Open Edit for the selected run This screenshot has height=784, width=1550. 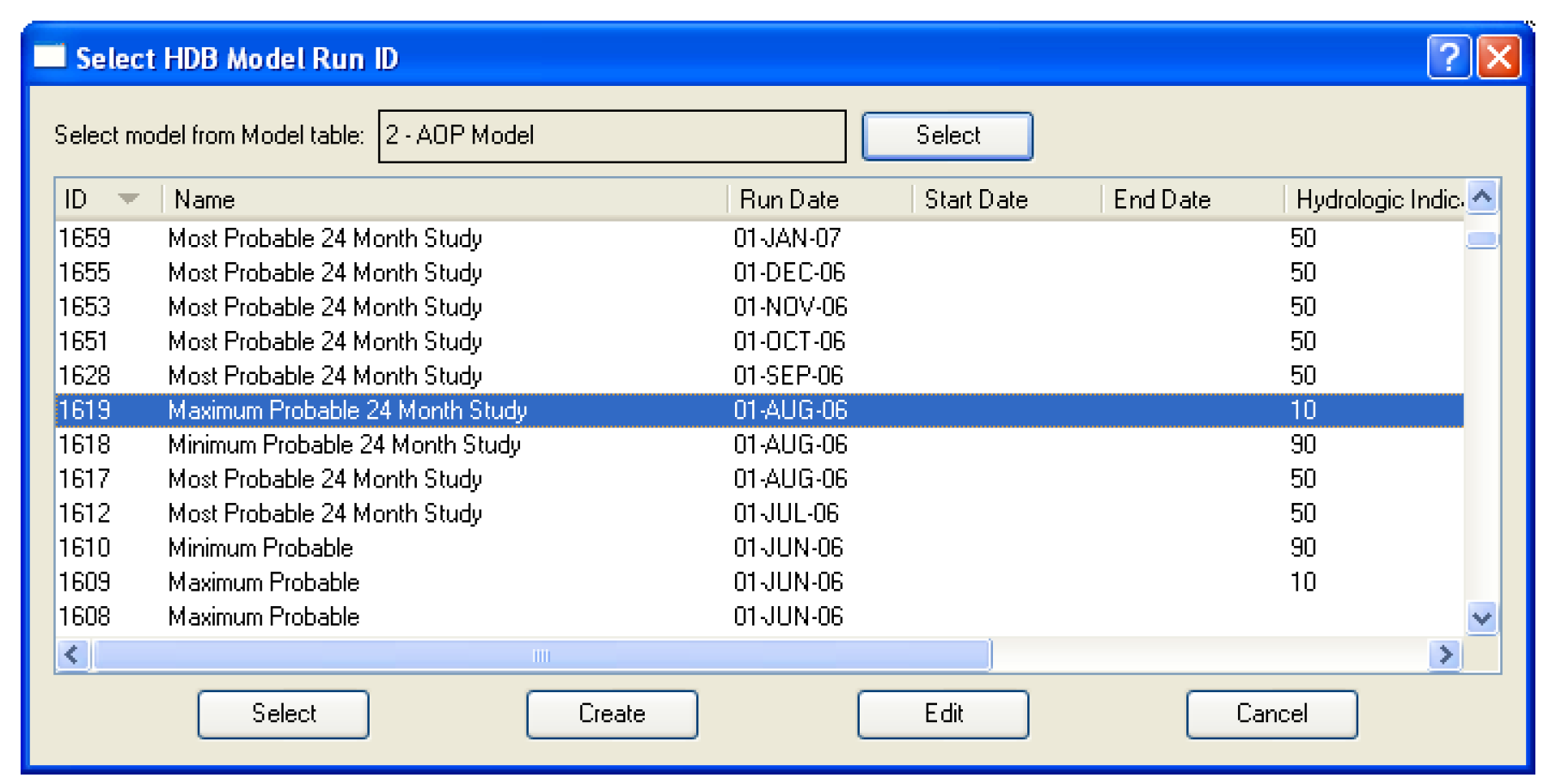point(942,714)
